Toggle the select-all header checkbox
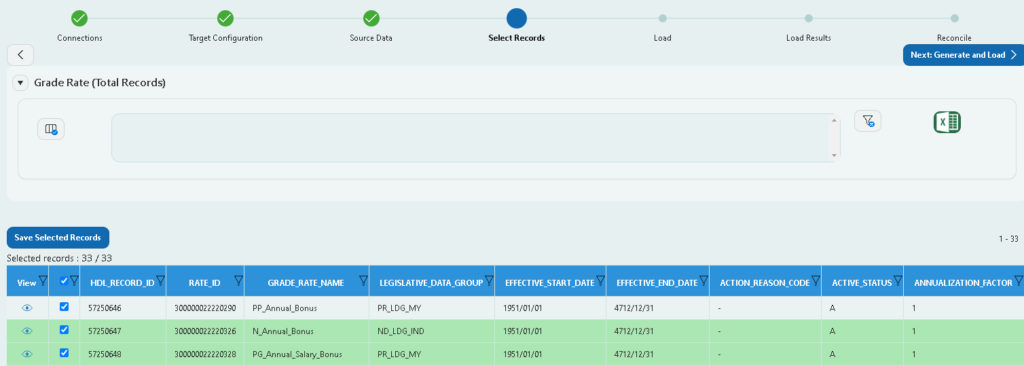The image size is (1024, 366). 63,281
